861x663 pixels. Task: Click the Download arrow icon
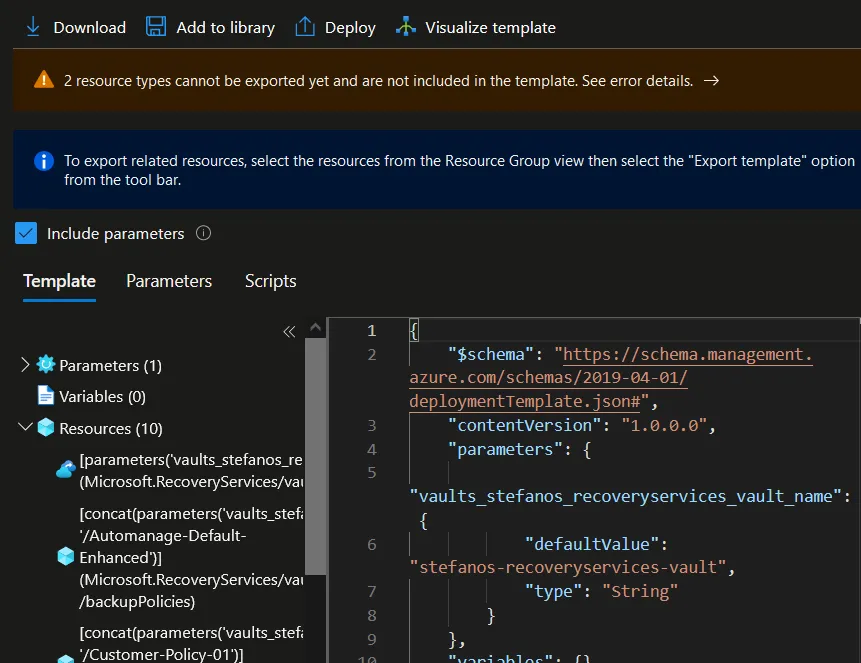coord(33,26)
